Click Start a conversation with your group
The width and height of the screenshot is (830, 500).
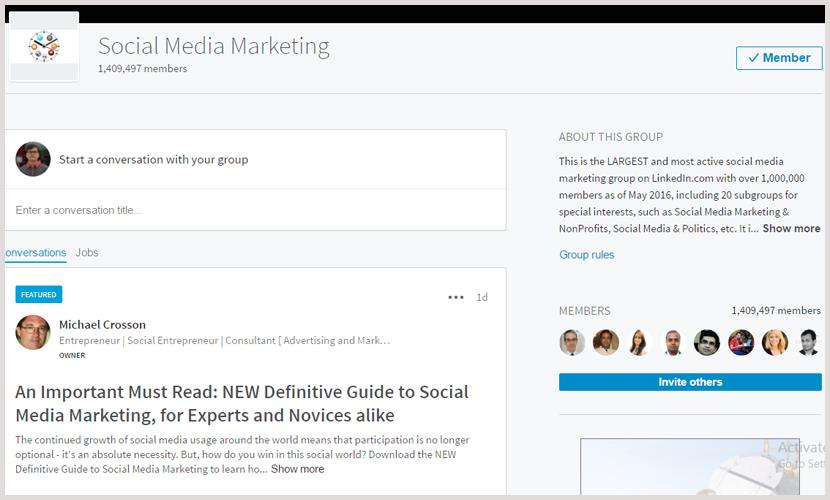tap(154, 159)
